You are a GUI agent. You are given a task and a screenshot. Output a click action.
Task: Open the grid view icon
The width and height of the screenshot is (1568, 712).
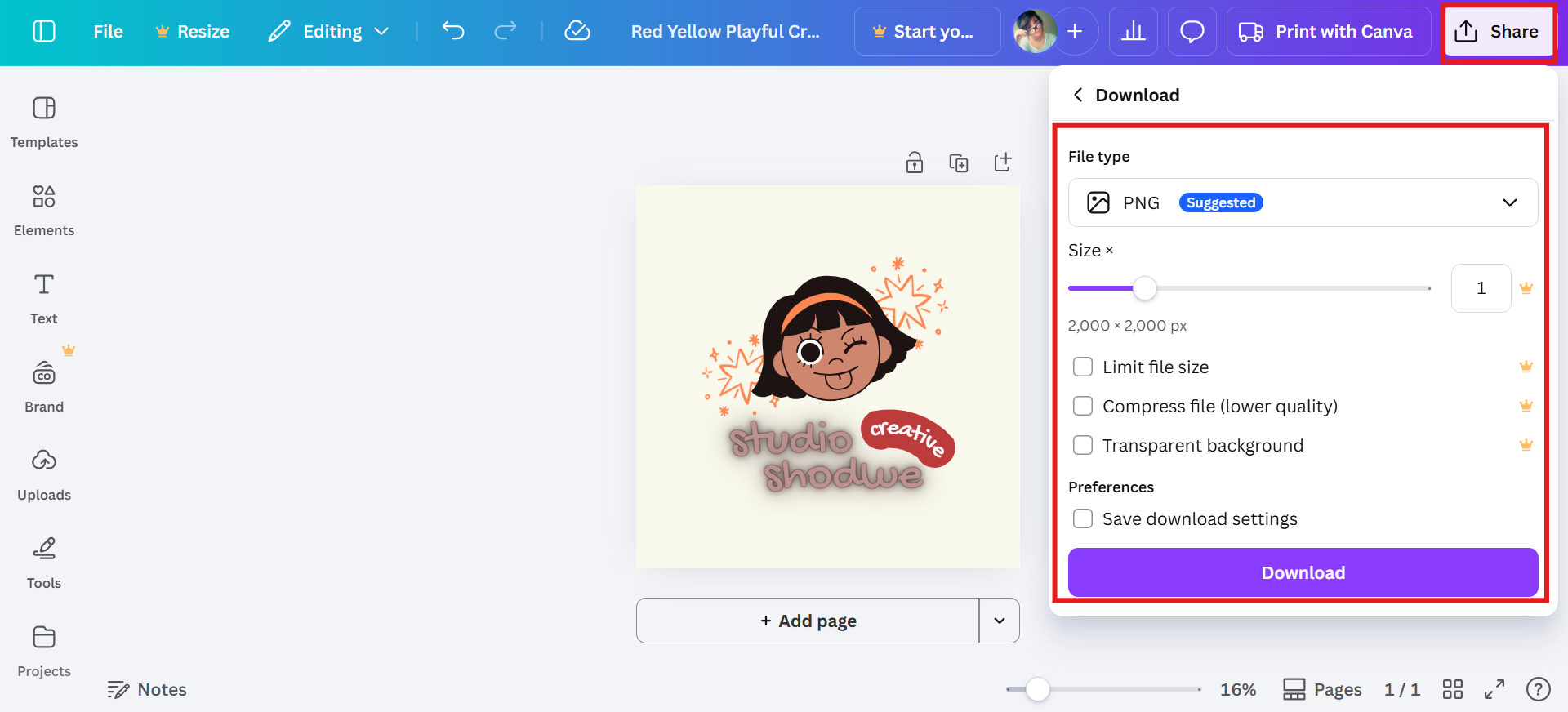pos(1453,689)
